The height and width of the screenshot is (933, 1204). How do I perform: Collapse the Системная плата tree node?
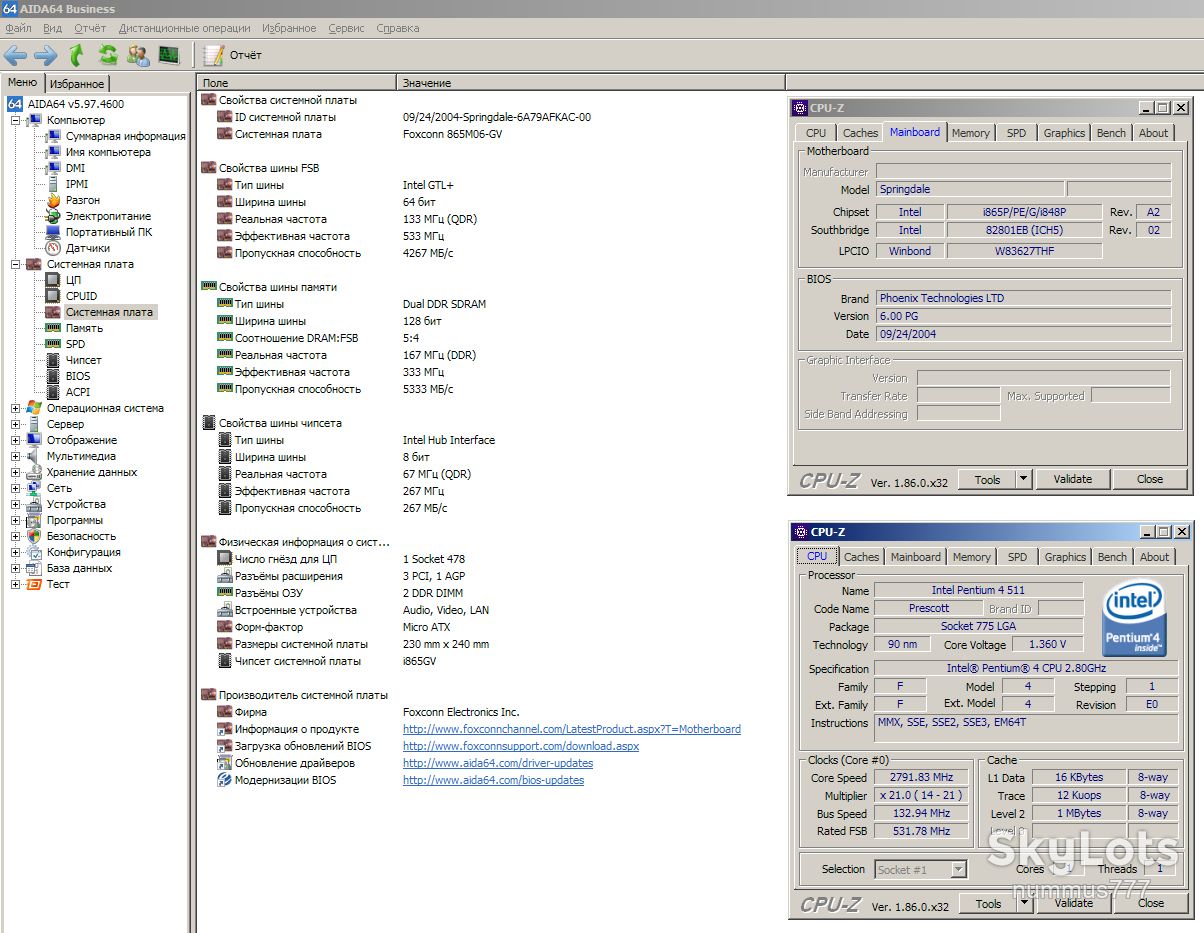[16, 264]
